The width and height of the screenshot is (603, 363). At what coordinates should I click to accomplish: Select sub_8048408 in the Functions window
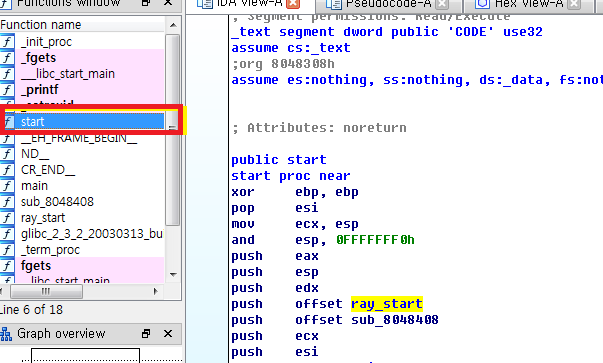(x=82, y=201)
